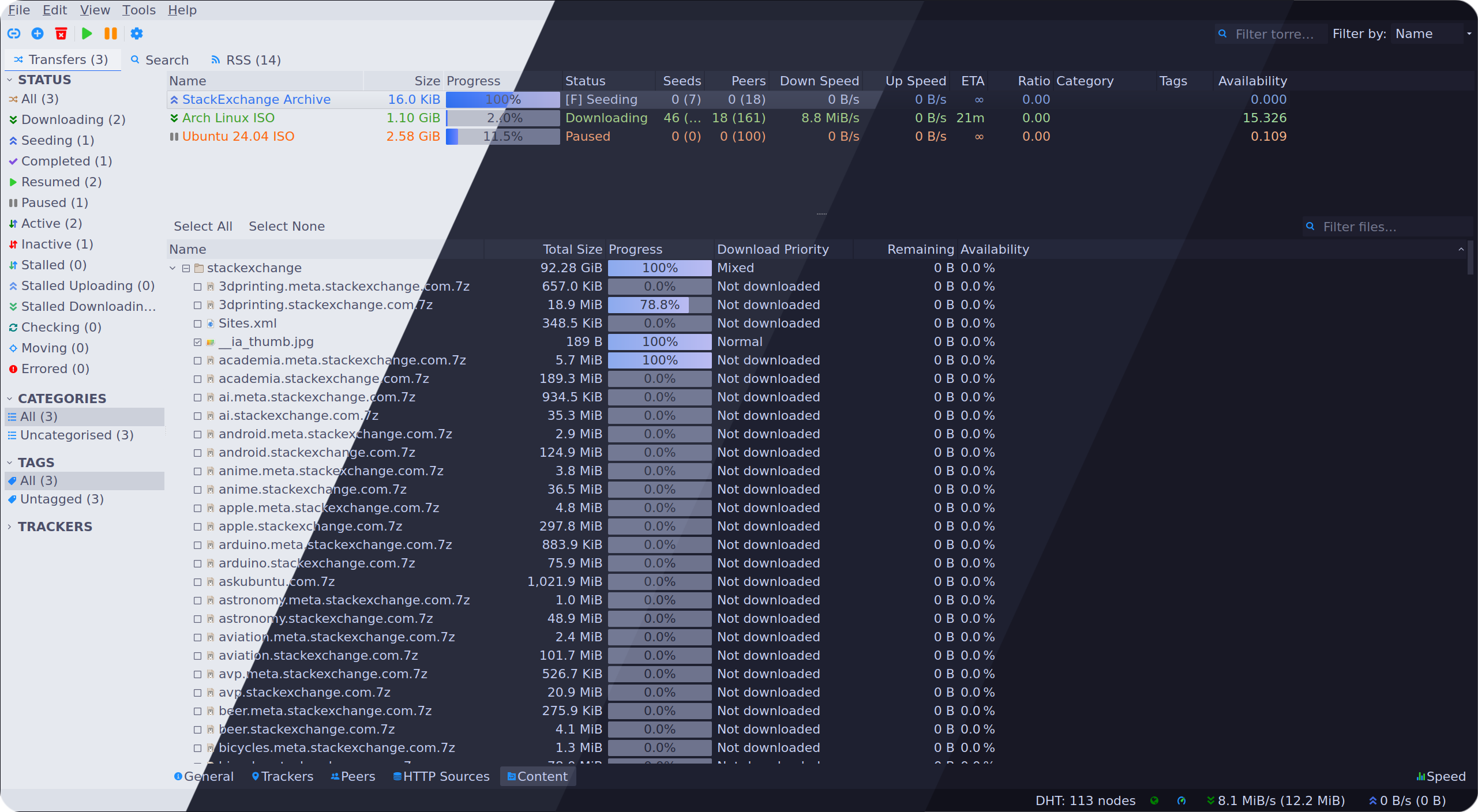Open options via the gear icon

[x=137, y=33]
